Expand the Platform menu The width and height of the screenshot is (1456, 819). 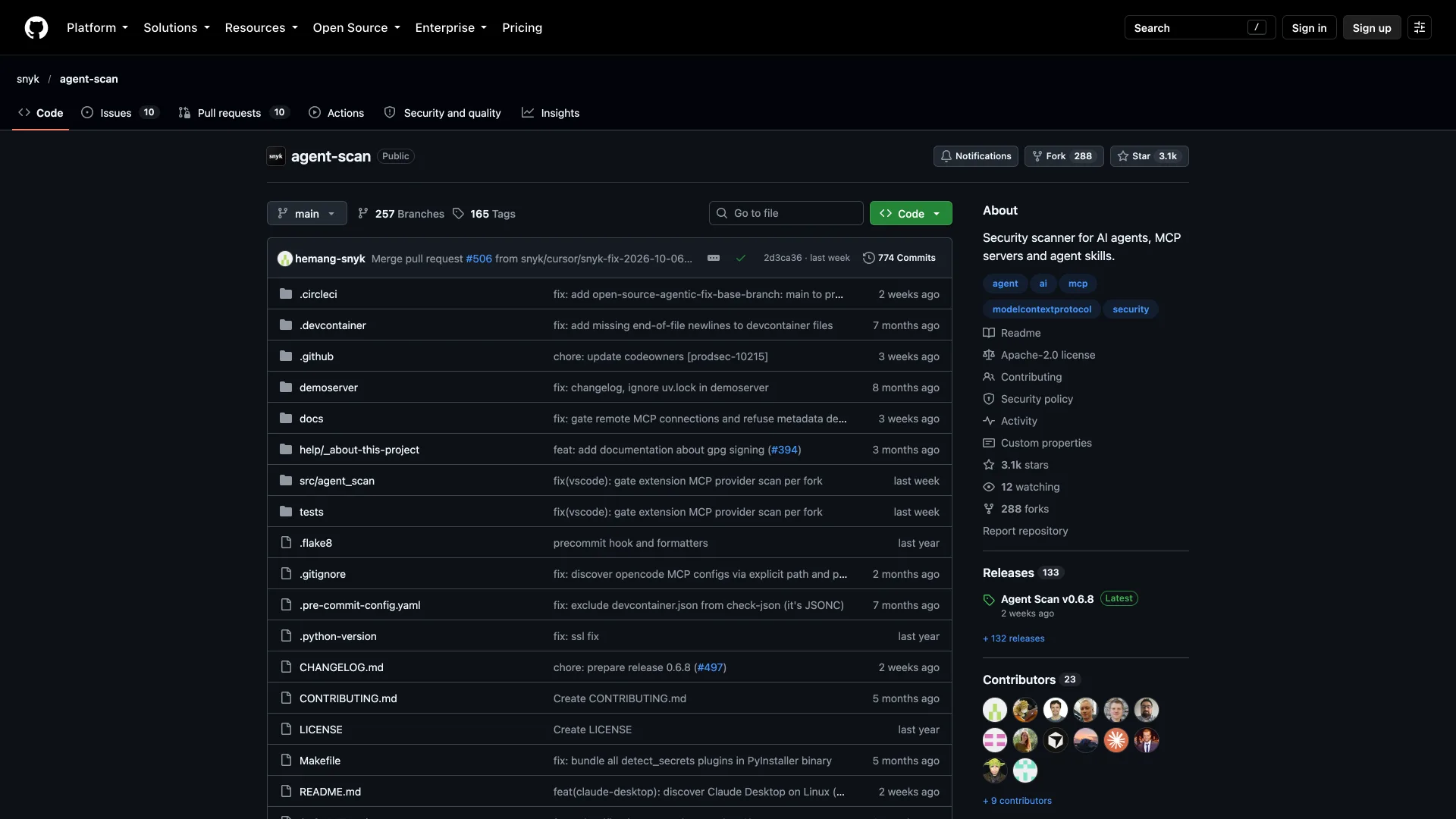tap(97, 28)
